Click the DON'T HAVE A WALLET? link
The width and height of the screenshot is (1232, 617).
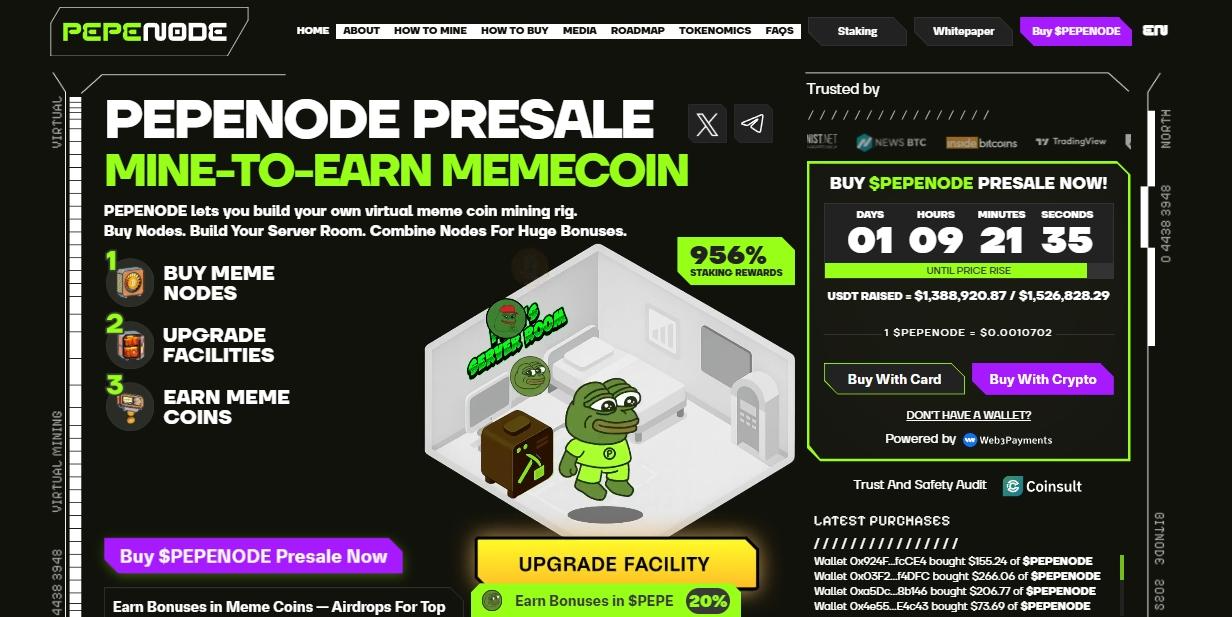(968, 415)
